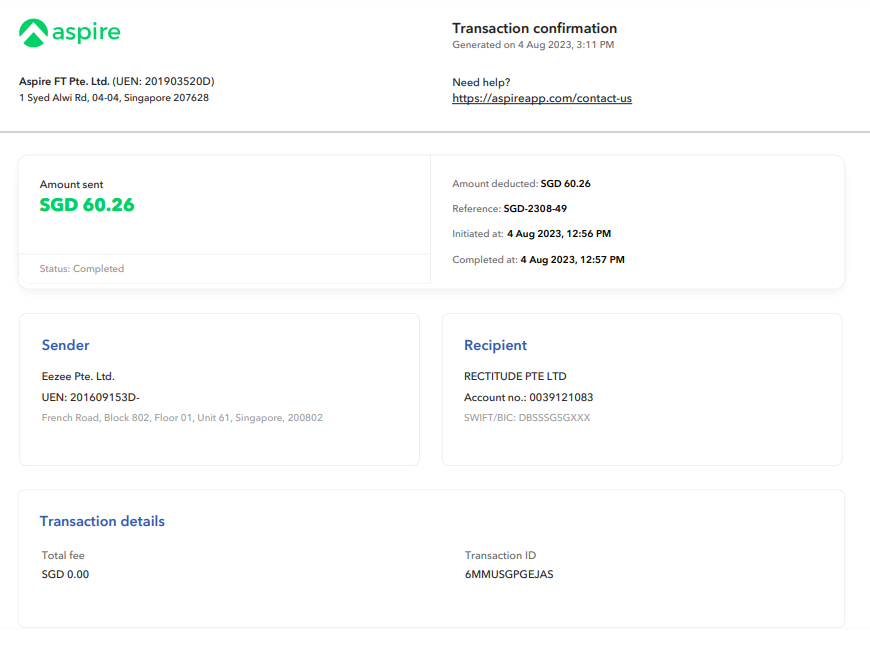Image resolution: width=870 pixels, height=653 pixels.
Task: Click the 'Amount sent' label
Action: (71, 185)
